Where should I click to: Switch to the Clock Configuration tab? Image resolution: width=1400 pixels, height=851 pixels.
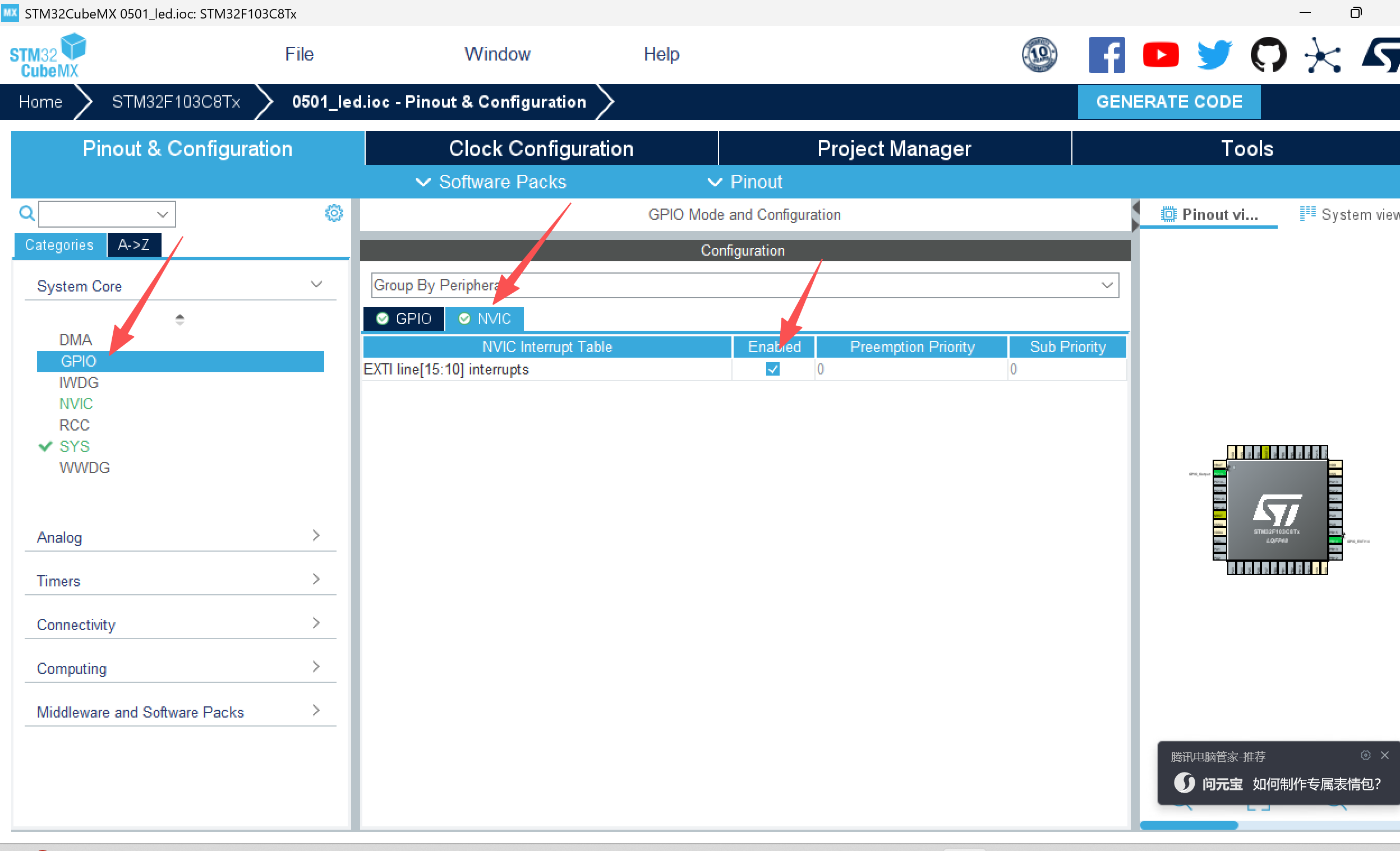tap(541, 148)
